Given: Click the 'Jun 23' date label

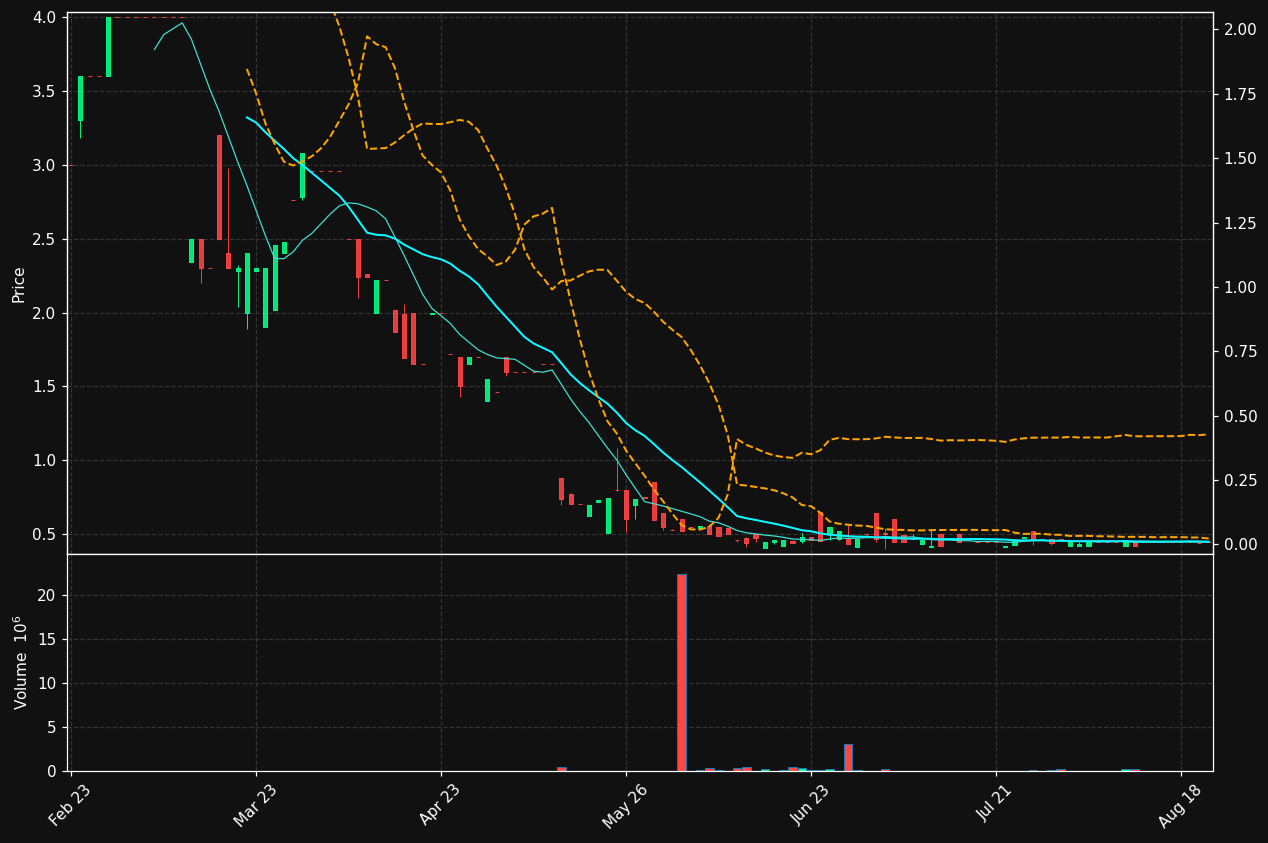Looking at the screenshot, I should 810,806.
